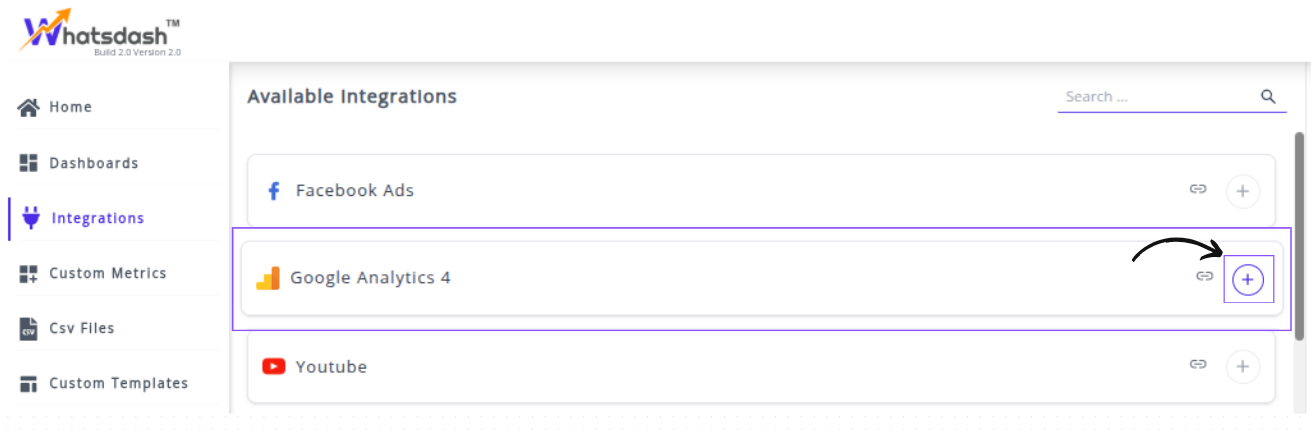The width and height of the screenshot is (1311, 430).
Task: Click the link icon for Youtube
Action: [1198, 365]
